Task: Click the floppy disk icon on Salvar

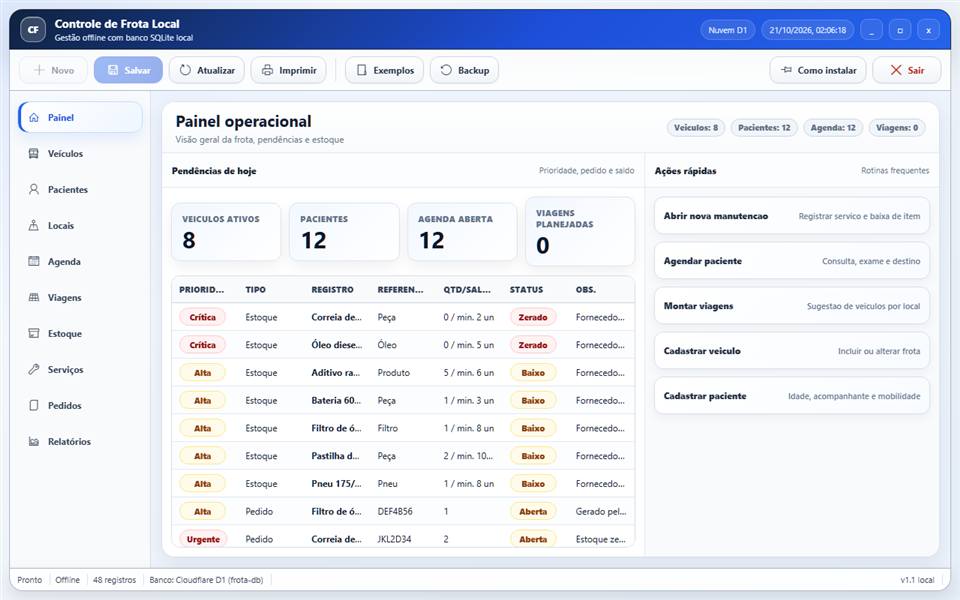Action: 113,70
